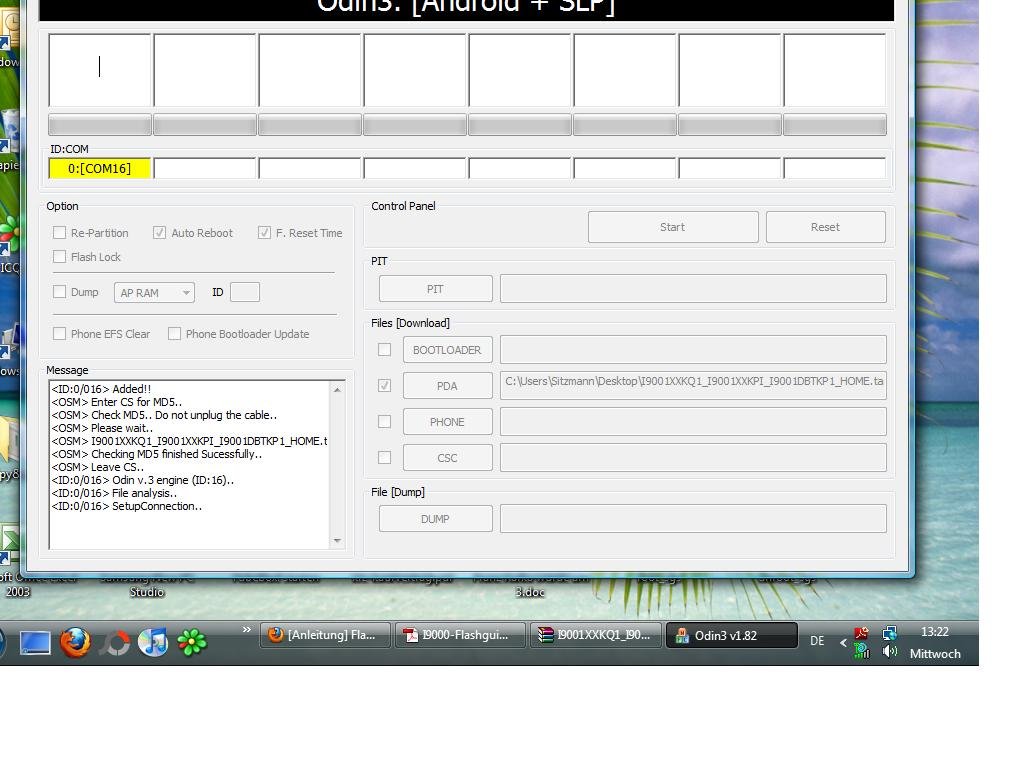Image resolution: width=1024 pixels, height=768 pixels.
Task: Open ICQ flower icon in quick launch
Action: [192, 643]
